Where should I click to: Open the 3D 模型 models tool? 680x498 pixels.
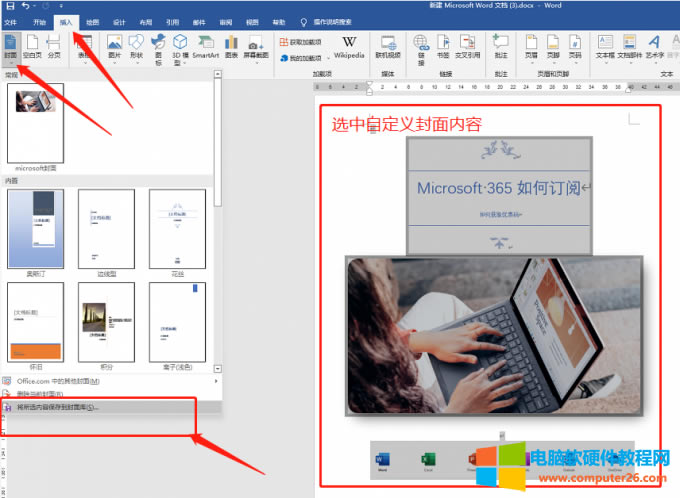(179, 49)
